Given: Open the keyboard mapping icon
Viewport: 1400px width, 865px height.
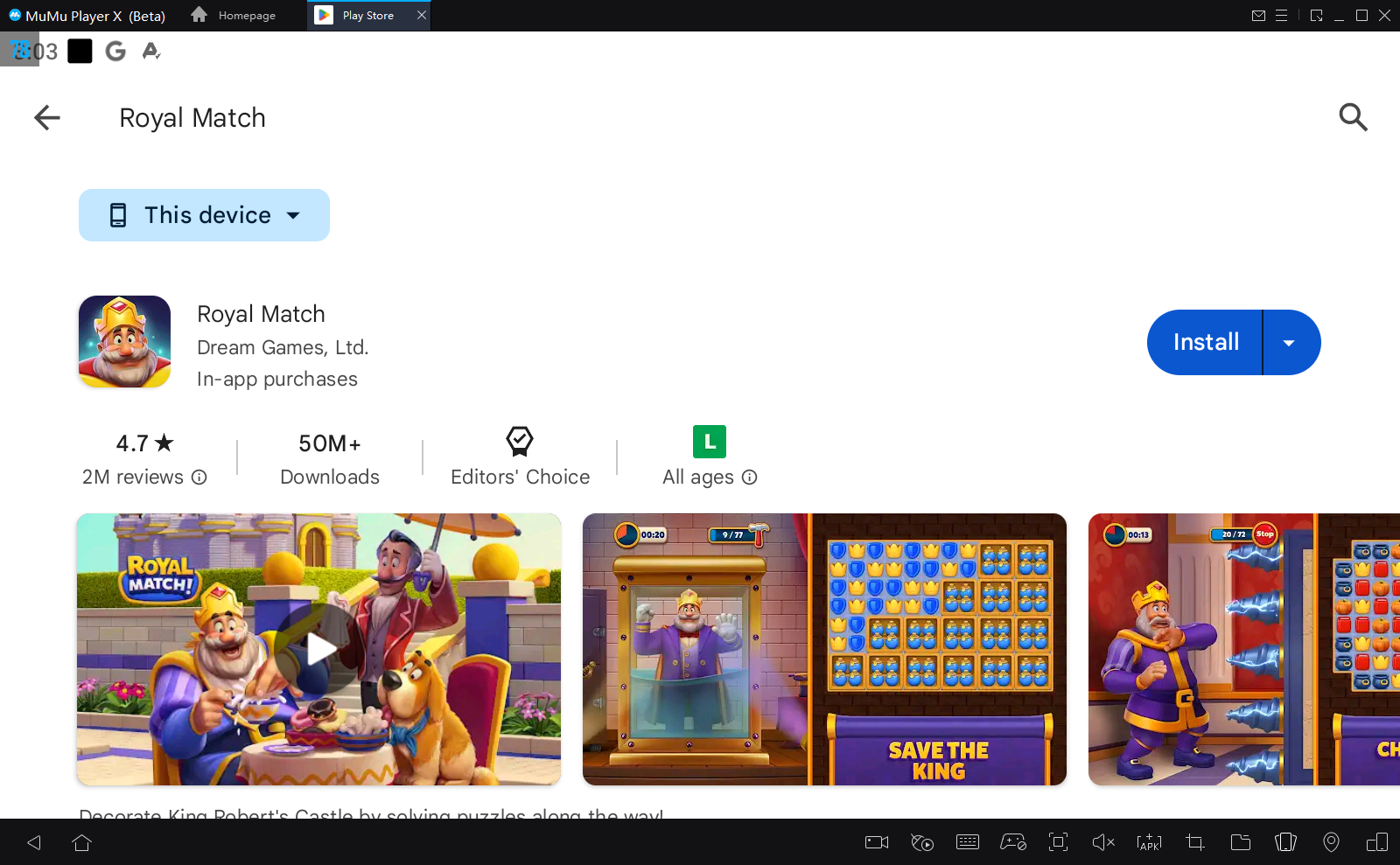Looking at the screenshot, I should (x=968, y=842).
